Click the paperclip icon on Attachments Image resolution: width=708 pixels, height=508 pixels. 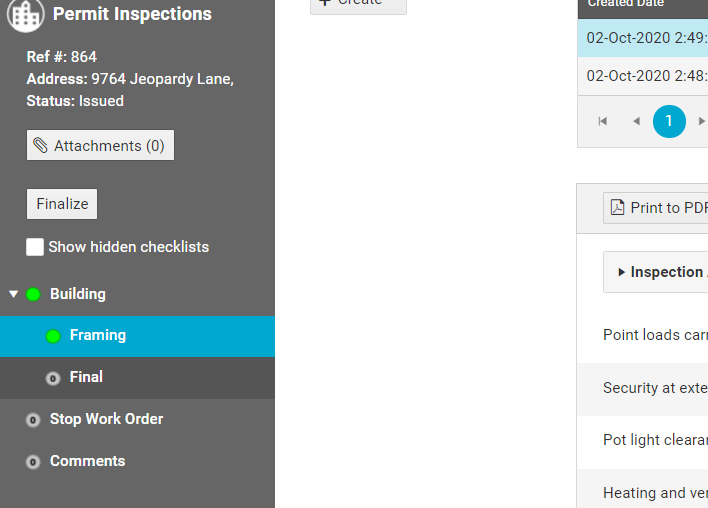click(40, 146)
